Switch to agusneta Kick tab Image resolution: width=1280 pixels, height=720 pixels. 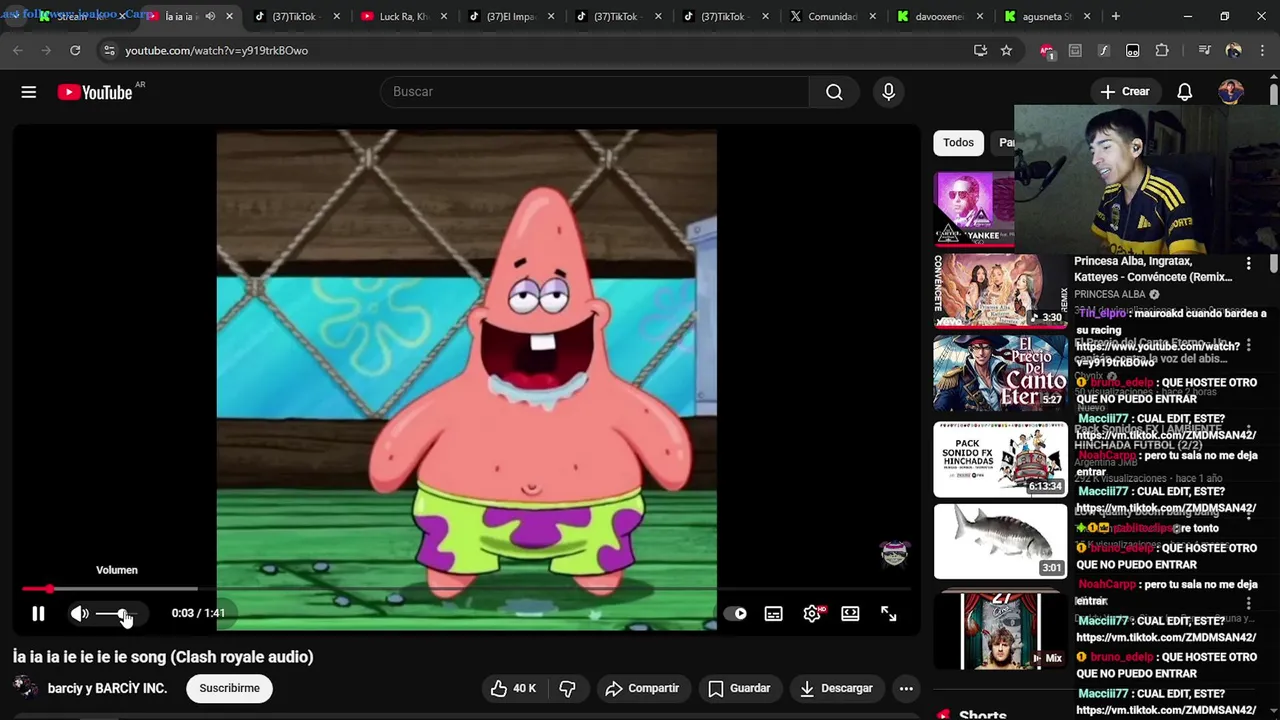(x=1047, y=16)
